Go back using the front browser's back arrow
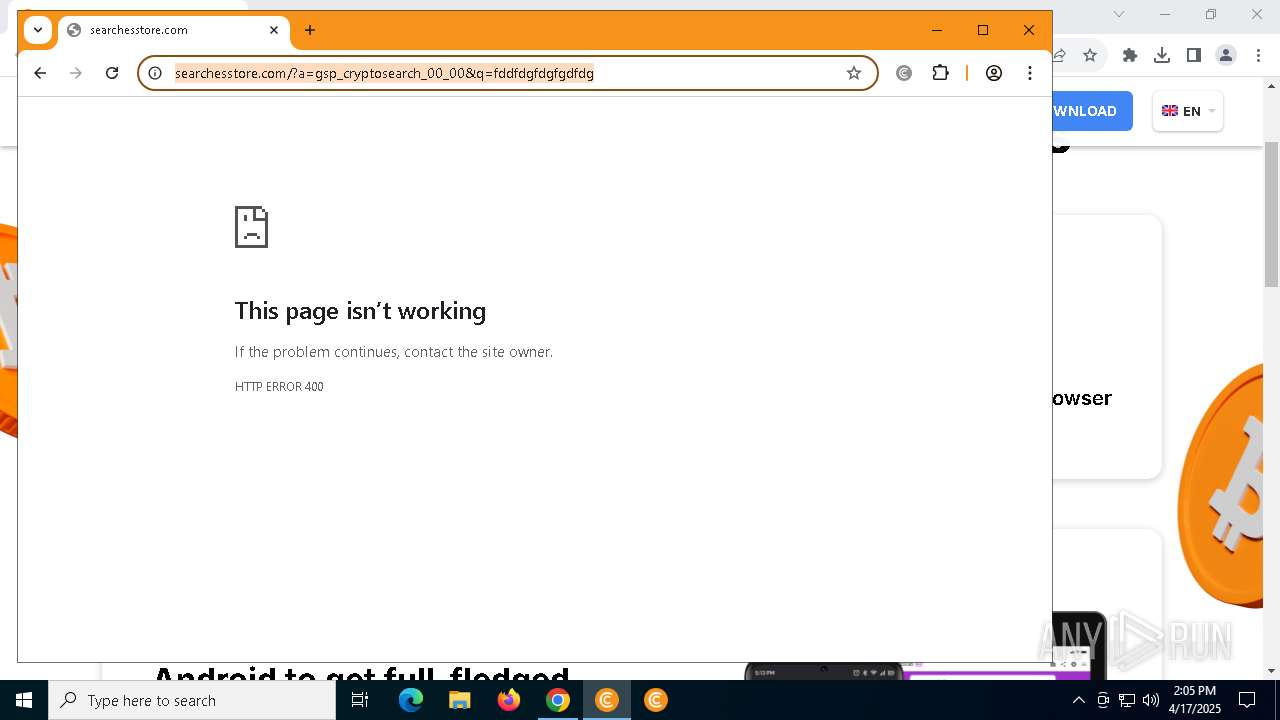Screen dimensions: 1280x720 (x=40, y=73)
